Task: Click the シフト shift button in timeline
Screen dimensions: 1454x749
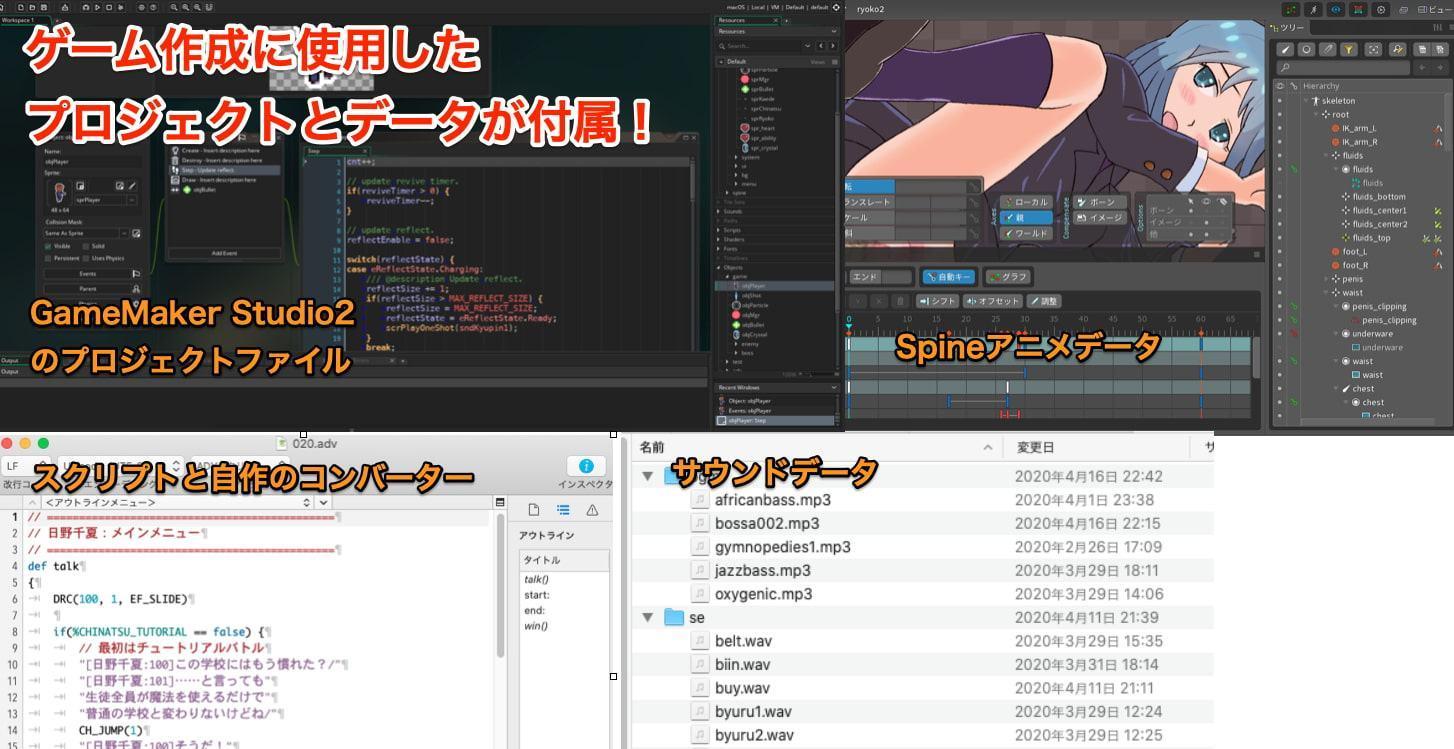Action: coord(937,301)
